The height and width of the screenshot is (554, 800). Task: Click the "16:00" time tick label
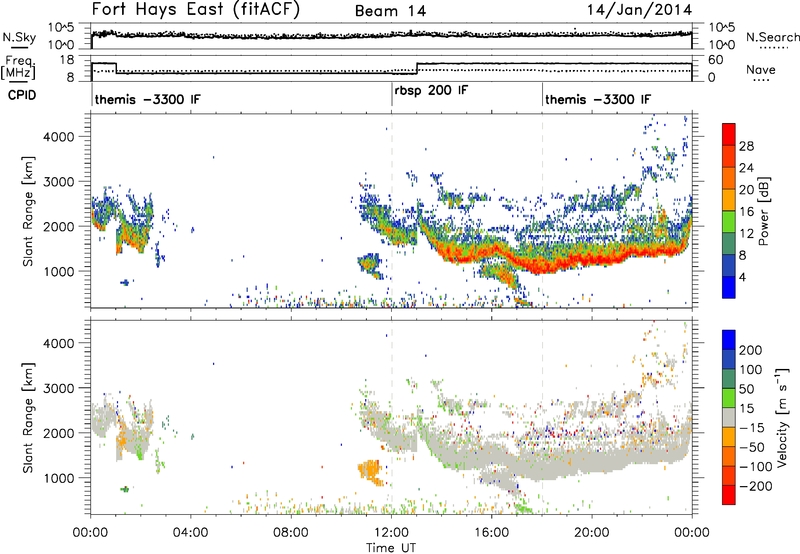491,533
